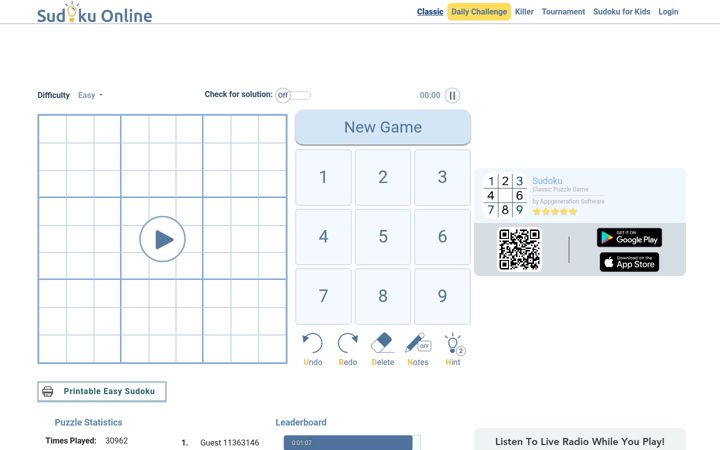Switch to the Classic mode

[430, 12]
